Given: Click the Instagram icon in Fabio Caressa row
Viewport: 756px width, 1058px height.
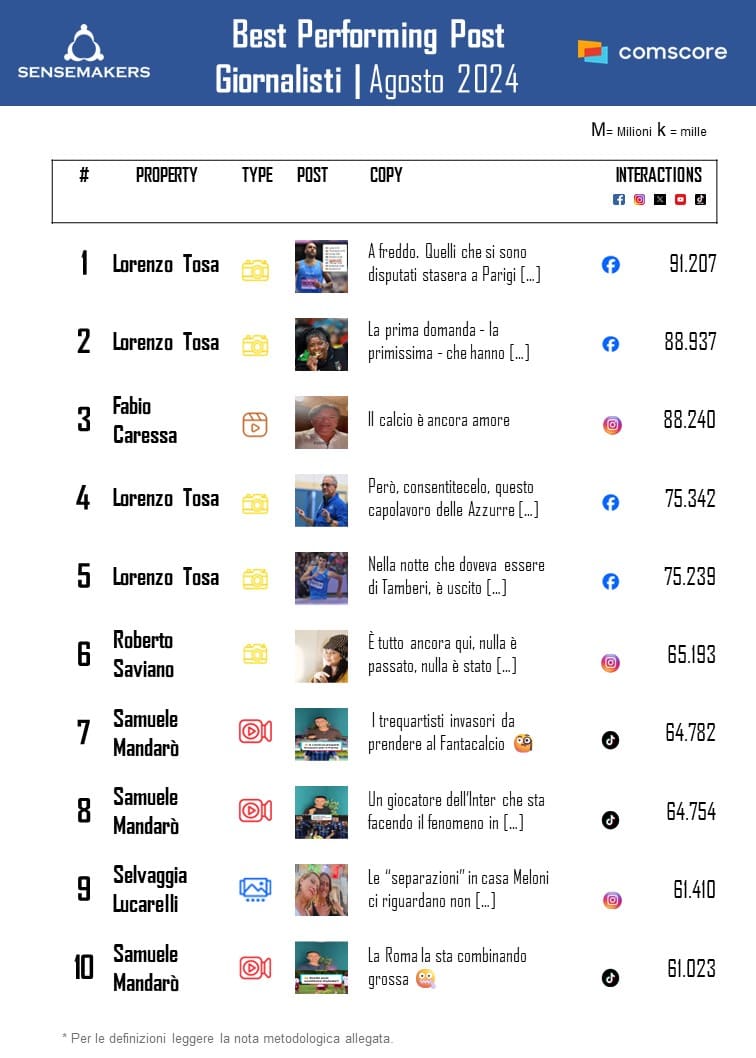Looking at the screenshot, I should [612, 425].
